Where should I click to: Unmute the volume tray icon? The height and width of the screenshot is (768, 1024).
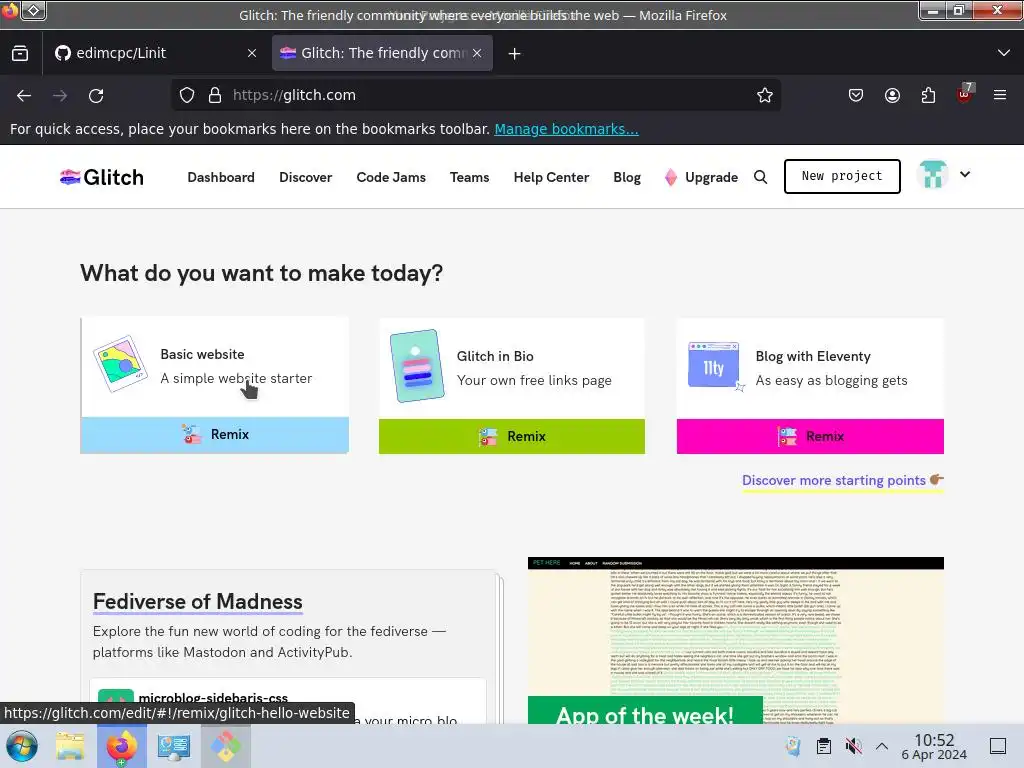[853, 746]
